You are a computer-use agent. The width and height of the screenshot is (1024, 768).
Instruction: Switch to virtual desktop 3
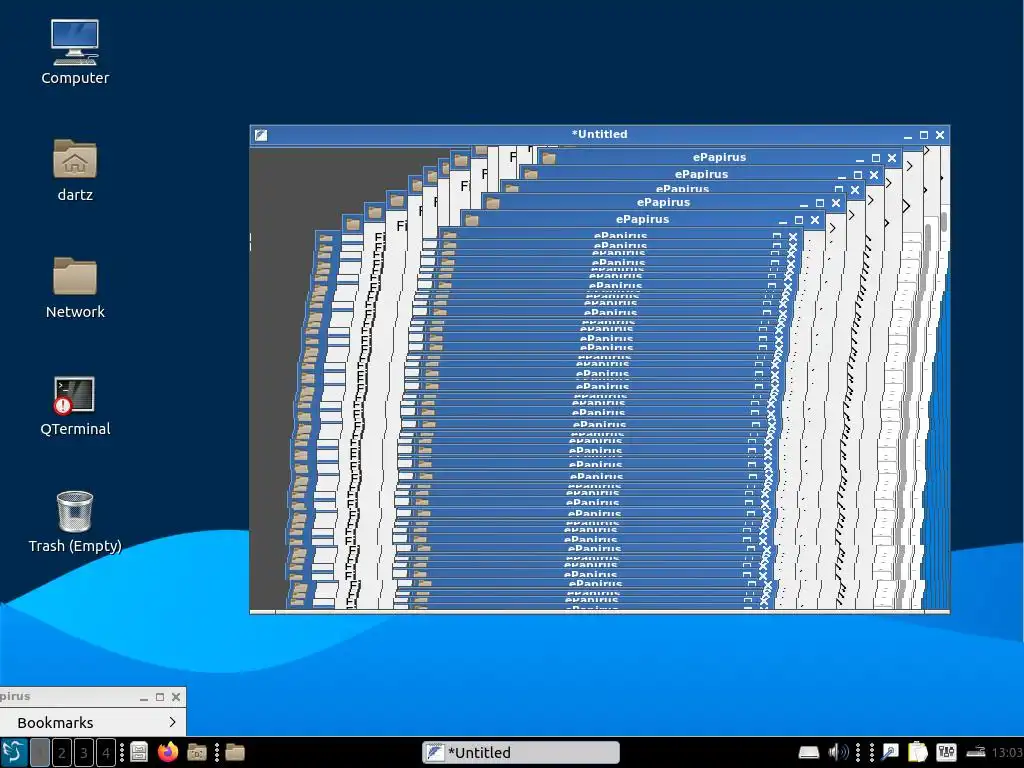(x=84, y=752)
